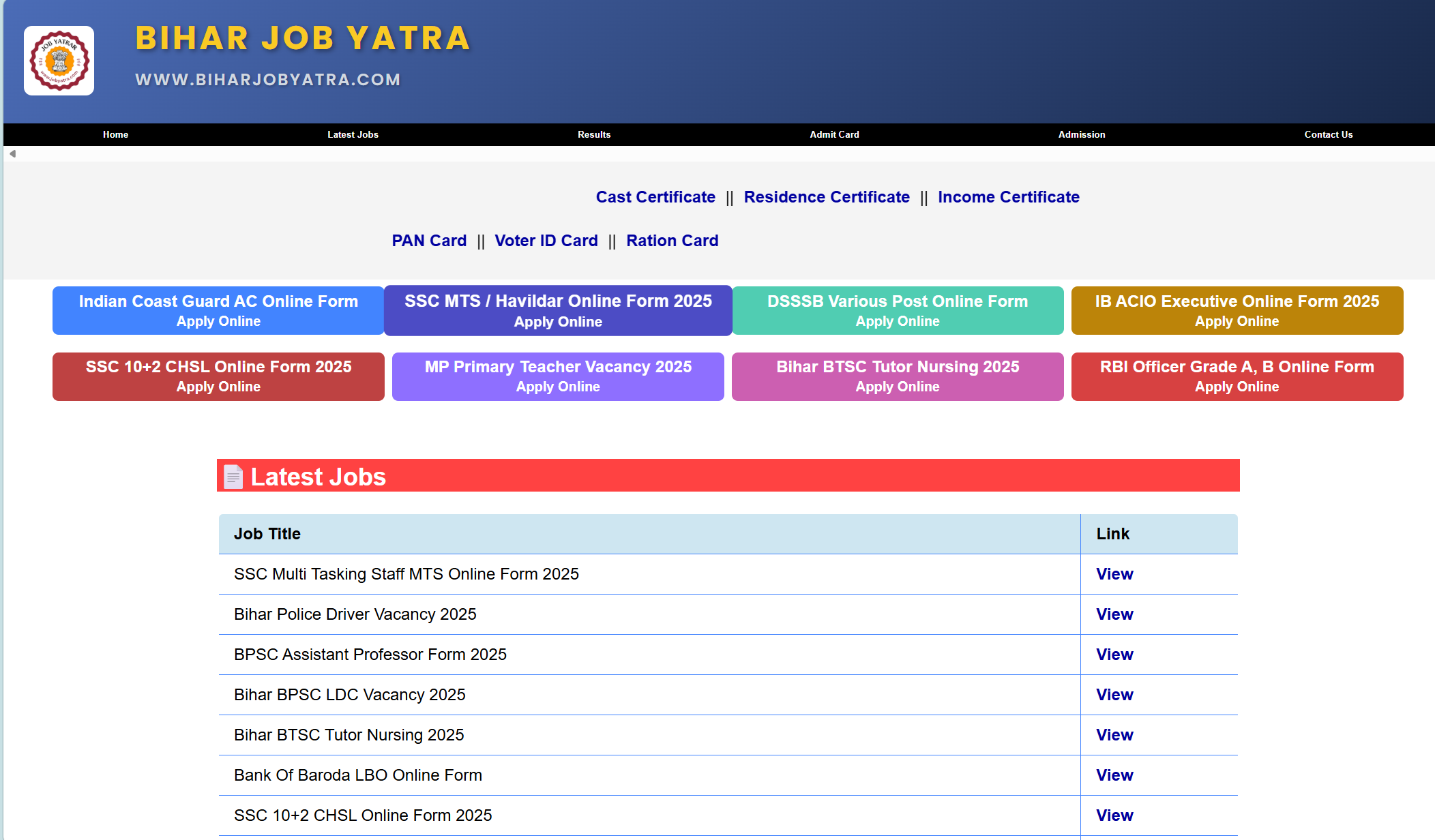The image size is (1435, 840).
Task: Select 'BPSC Assistant Professor Form 2025' title text
Action: click(x=370, y=655)
